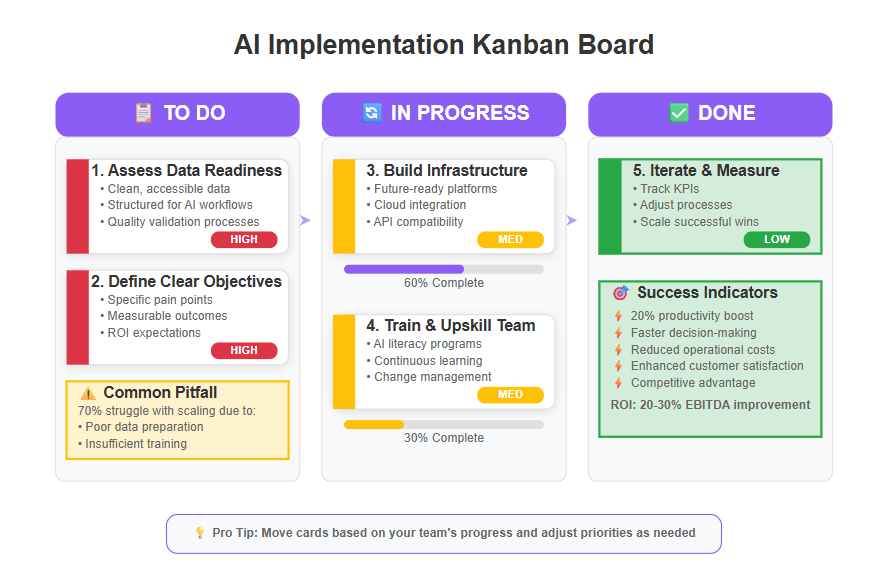Click the arrow between IN PROGRESS and DONE
Image resolution: width=889 pixels, height=576 pixels.
572,220
